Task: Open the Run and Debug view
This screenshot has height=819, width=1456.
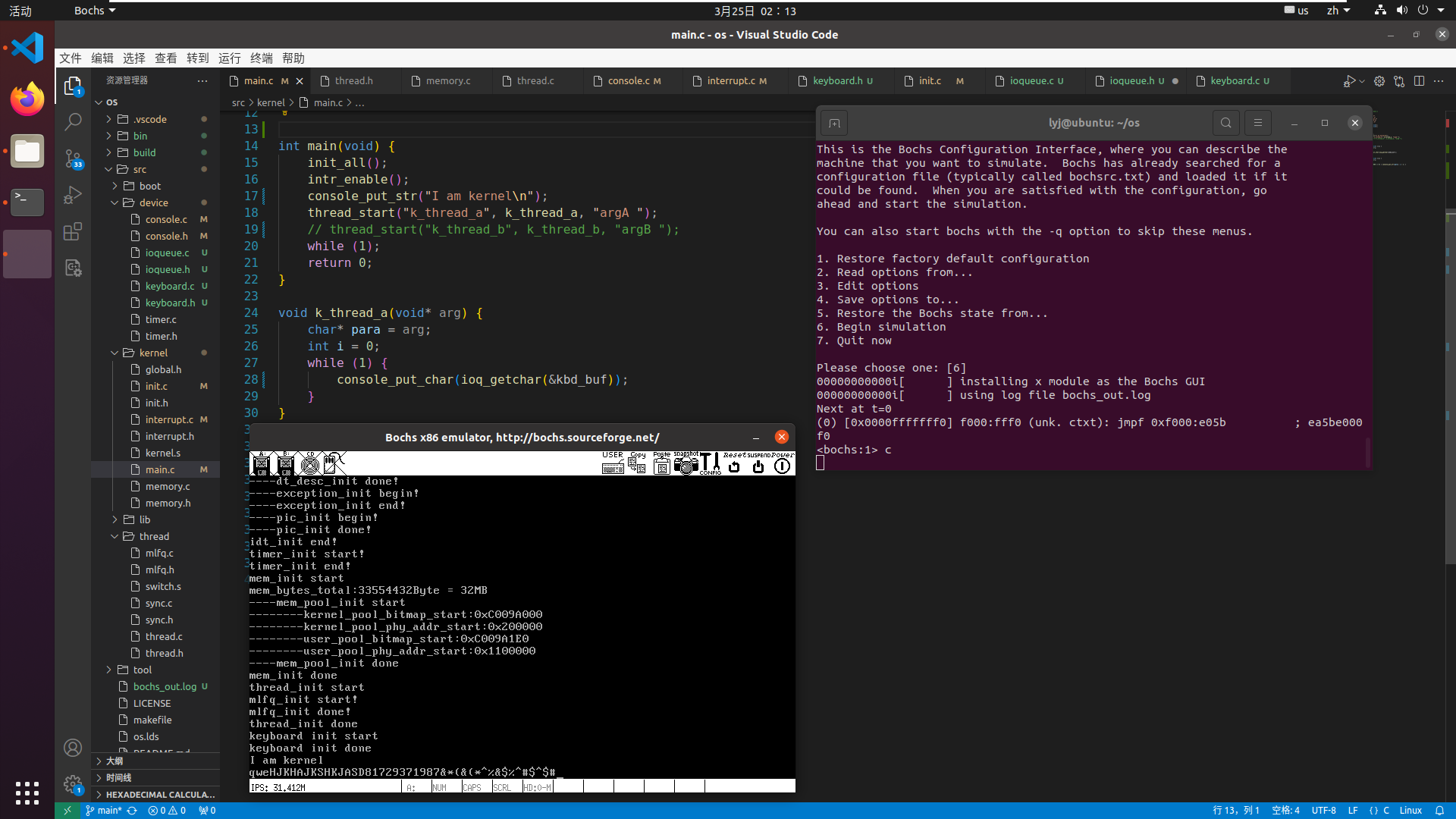Action: tap(73, 195)
